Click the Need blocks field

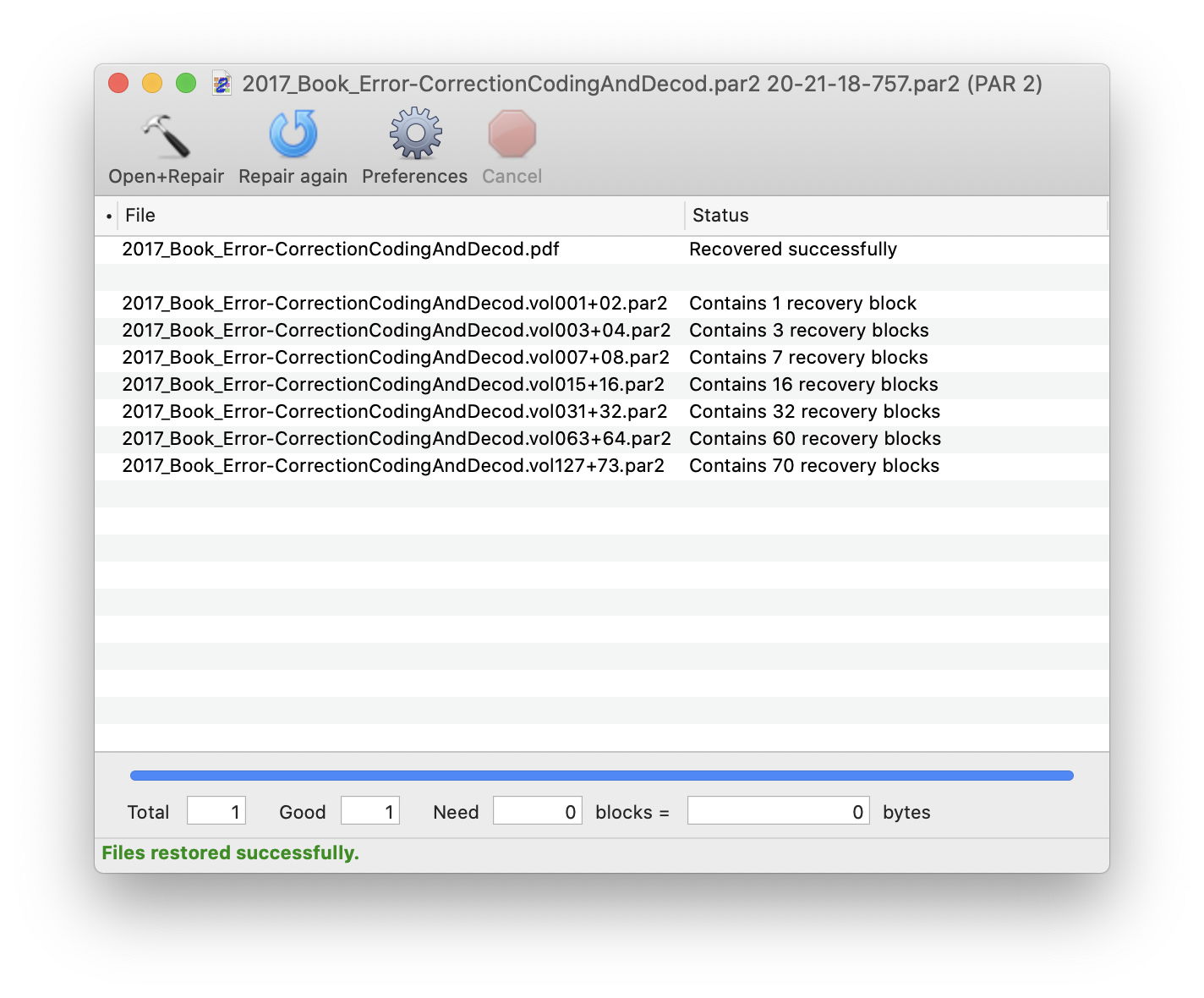click(x=537, y=811)
